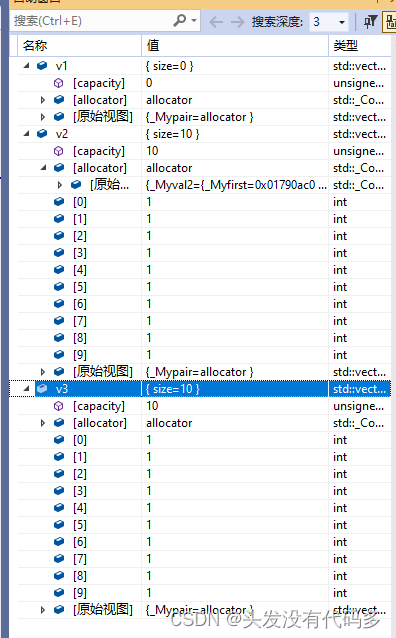
Task: Select v2's [3] element row
Action: point(204,253)
